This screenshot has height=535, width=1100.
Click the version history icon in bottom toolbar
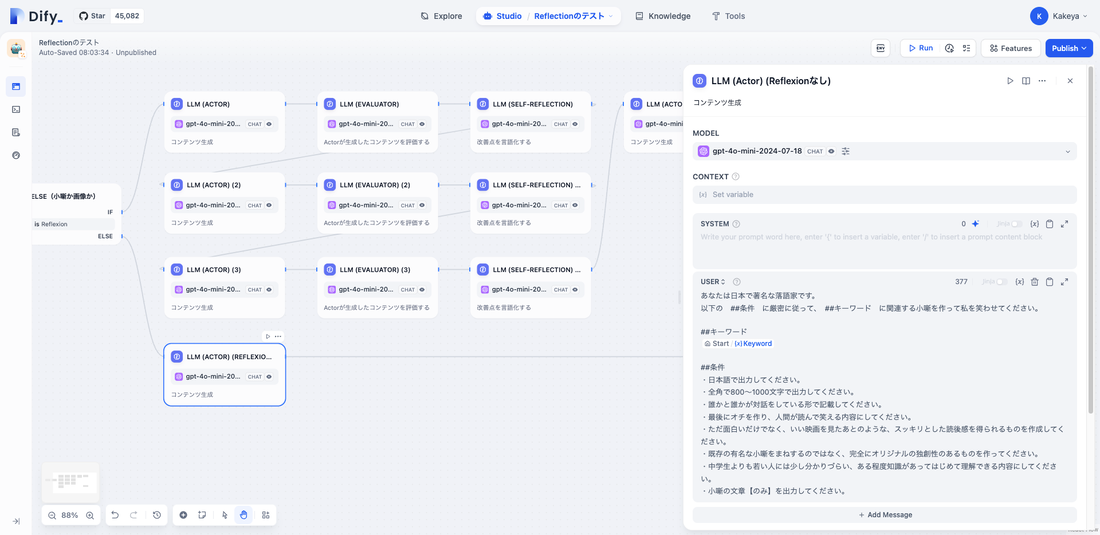157,515
